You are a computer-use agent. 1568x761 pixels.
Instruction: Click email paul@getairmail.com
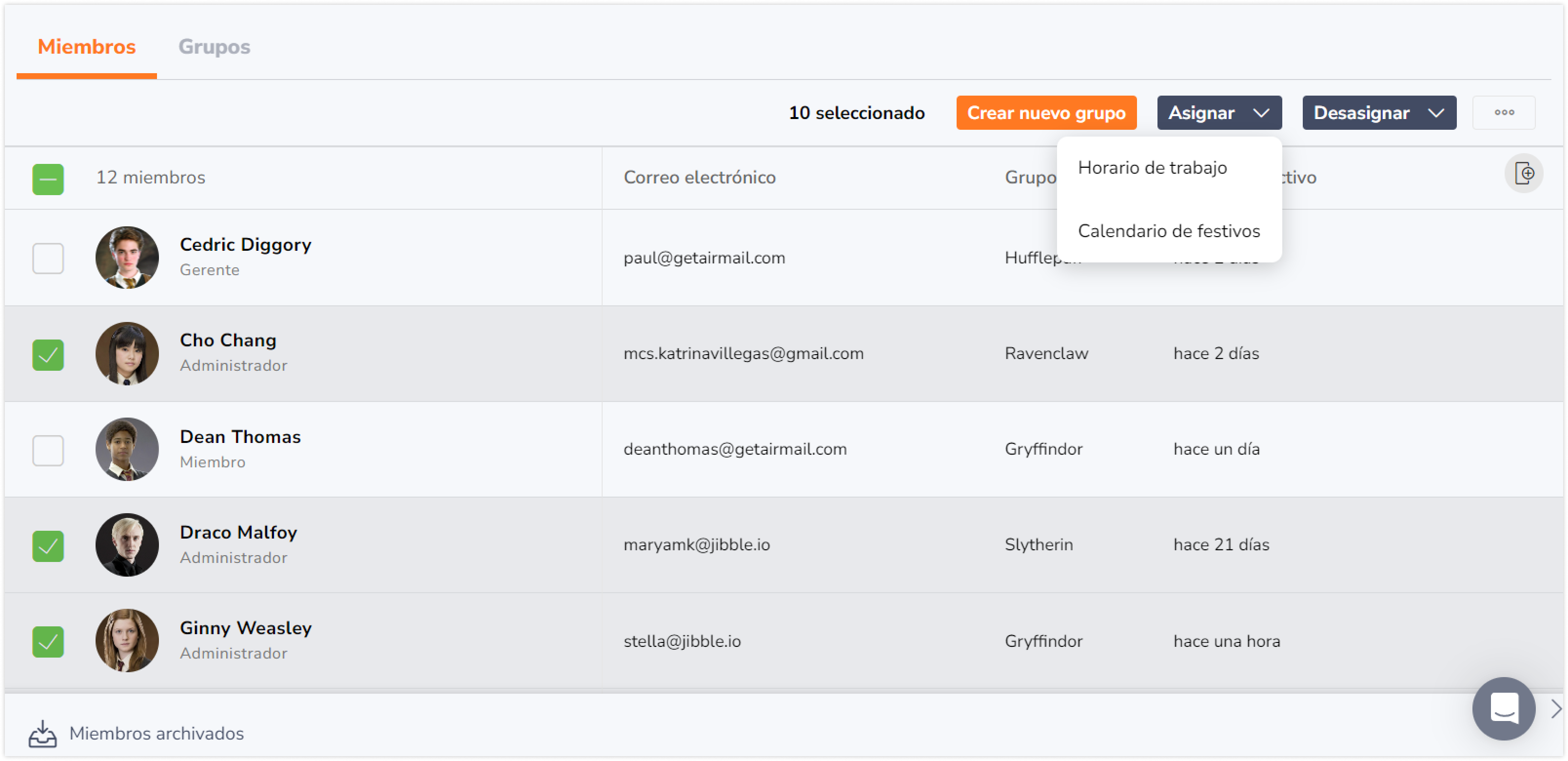pos(704,258)
